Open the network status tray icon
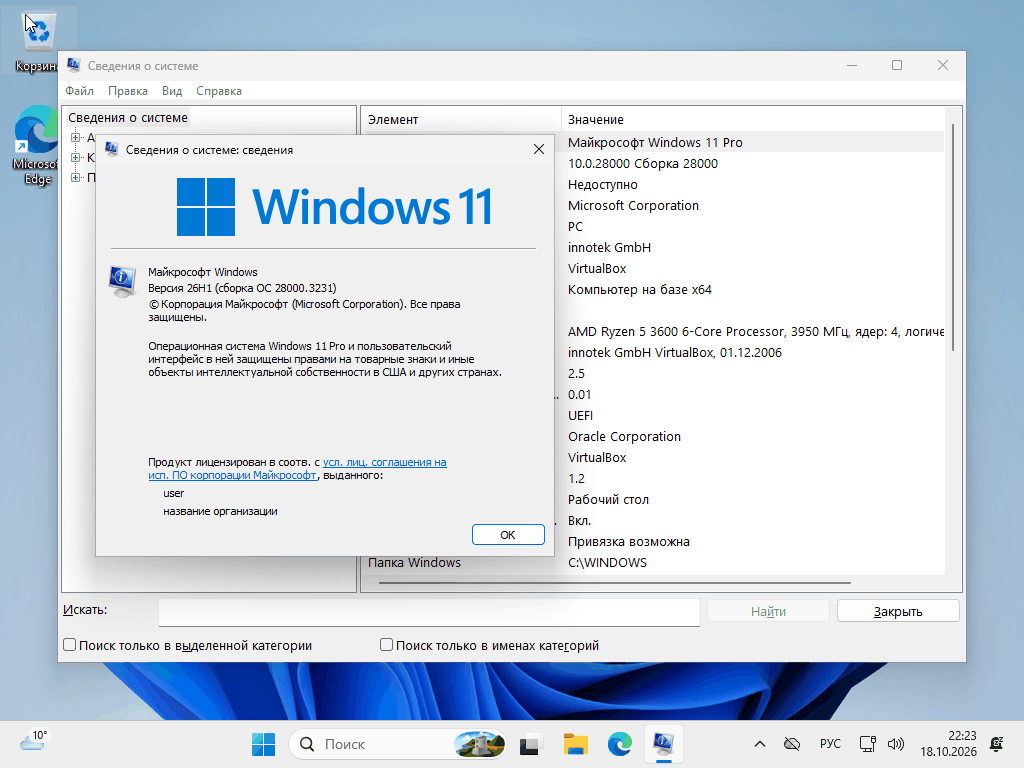The width and height of the screenshot is (1024, 768). 867,744
